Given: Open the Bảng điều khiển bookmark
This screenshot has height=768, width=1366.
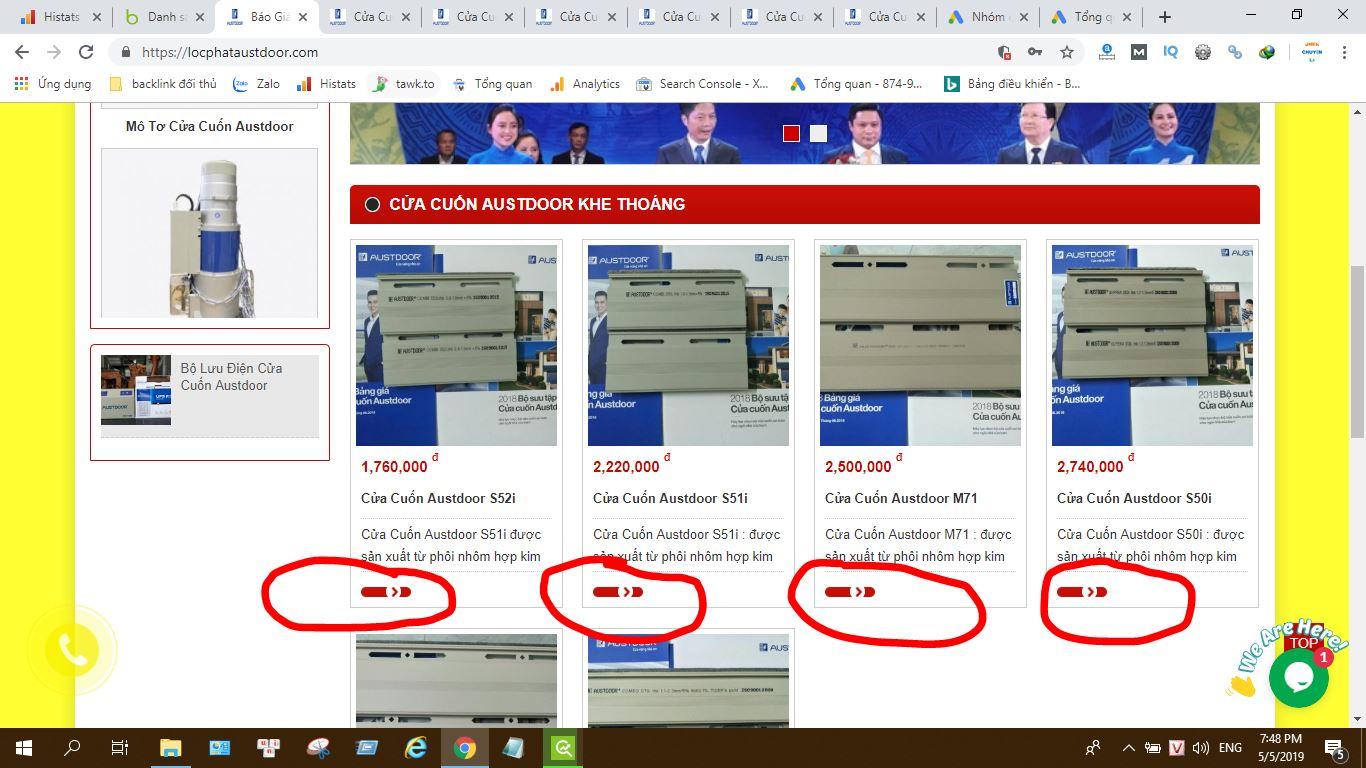Looking at the screenshot, I should point(1013,84).
